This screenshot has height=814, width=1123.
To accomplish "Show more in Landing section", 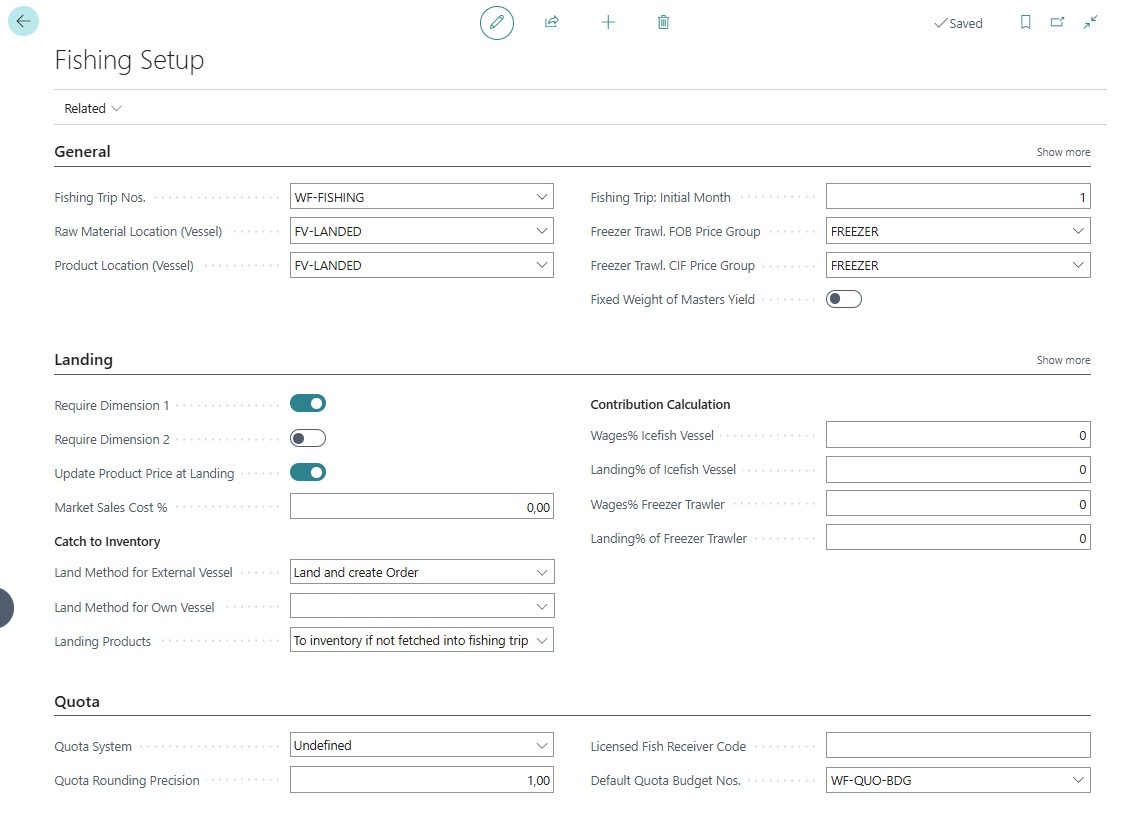I will point(1064,359).
